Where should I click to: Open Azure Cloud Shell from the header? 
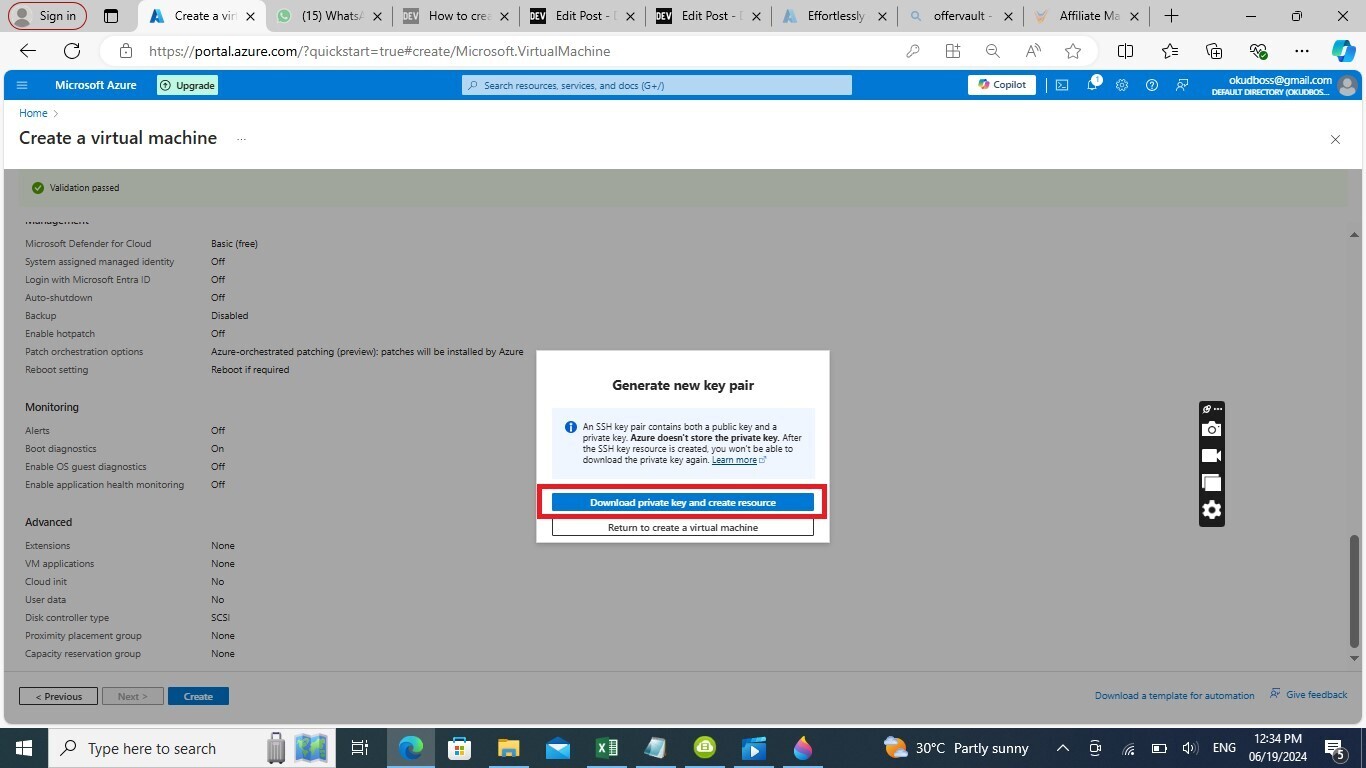(1062, 85)
